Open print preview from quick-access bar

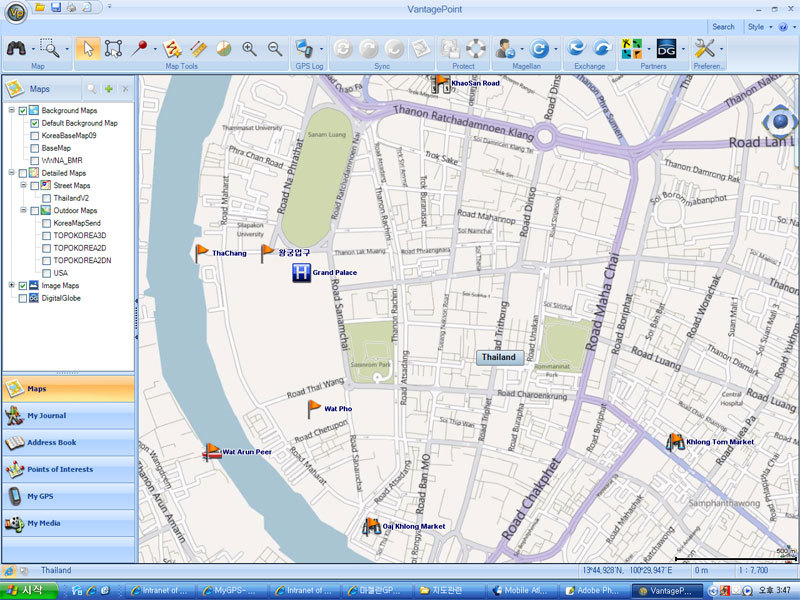click(x=87, y=7)
